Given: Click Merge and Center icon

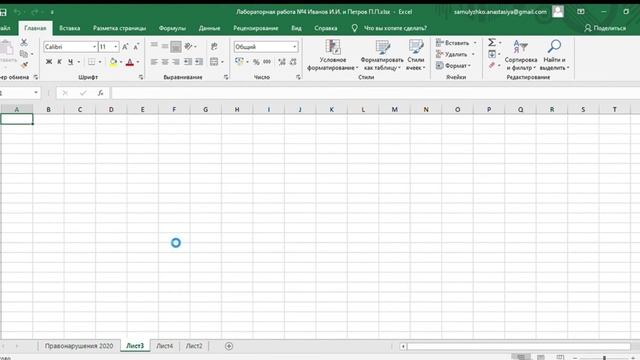Looking at the screenshot, I should (x=214, y=62).
